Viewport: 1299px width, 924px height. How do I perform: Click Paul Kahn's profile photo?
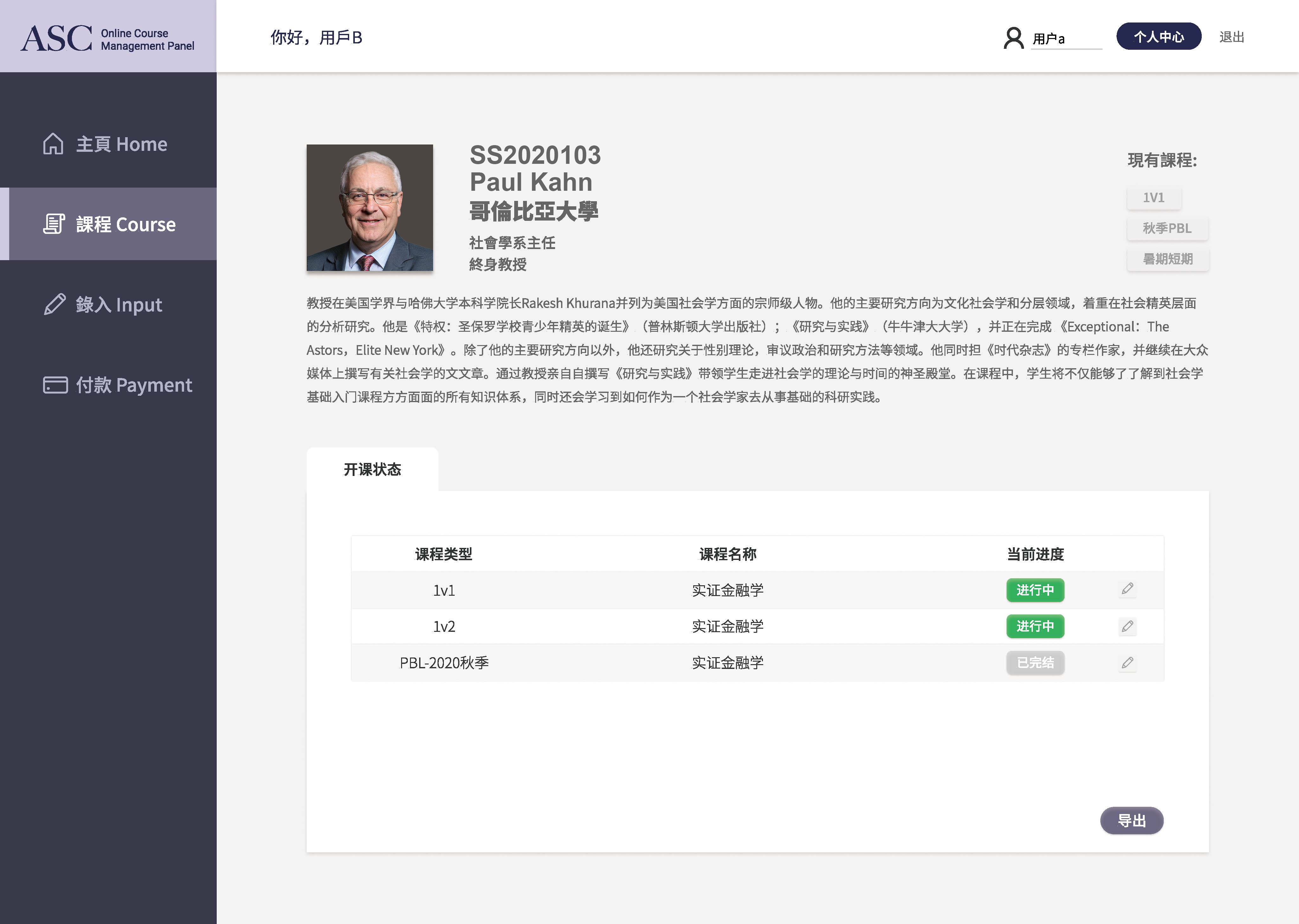point(370,208)
